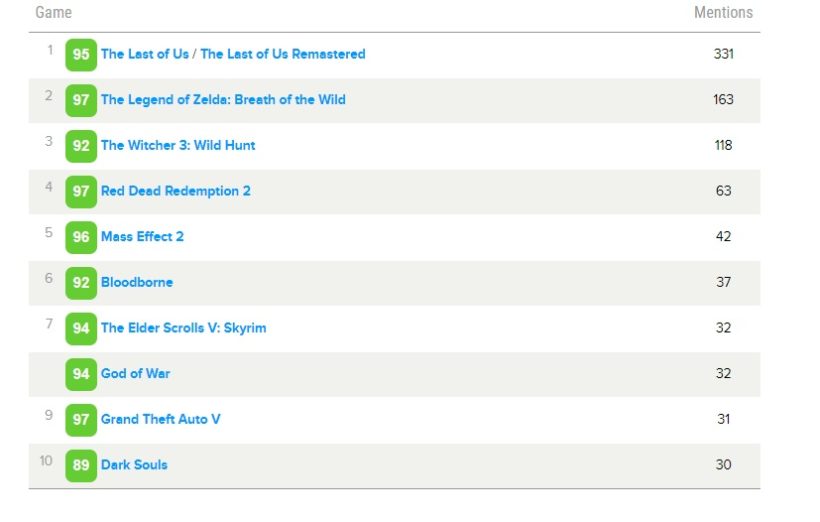Open The Witcher 3: Wild Hunt link
The height and width of the screenshot is (522, 820).
click(178, 145)
